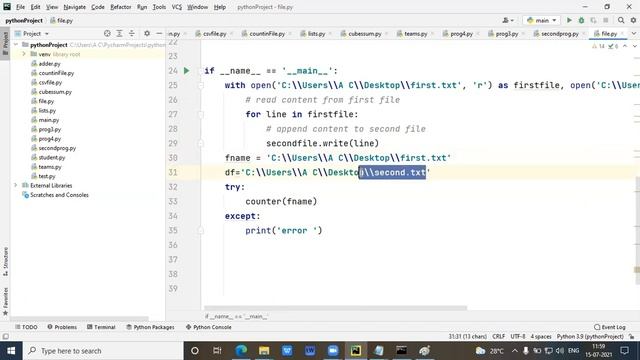Fold the with block at line 25
Viewport: 640px width, 360px height.
tap(201, 85)
